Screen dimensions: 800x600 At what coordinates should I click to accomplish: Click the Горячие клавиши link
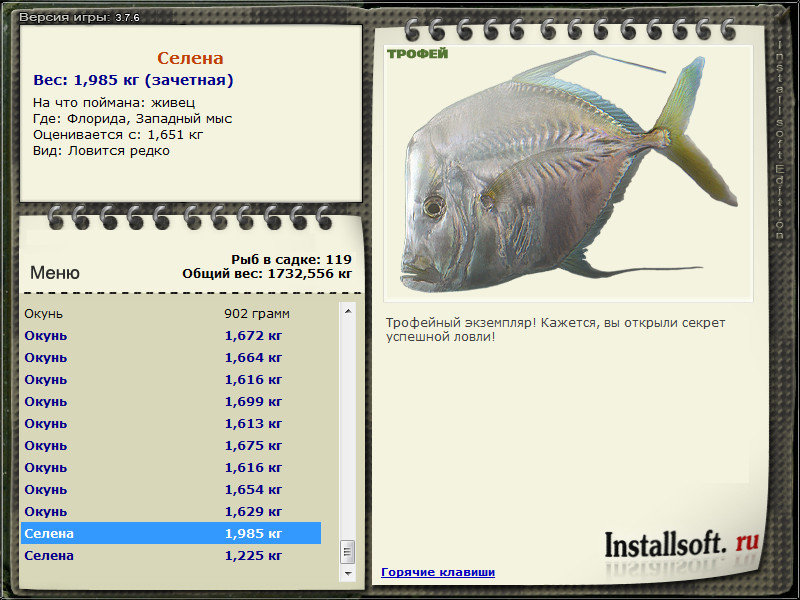click(x=438, y=572)
